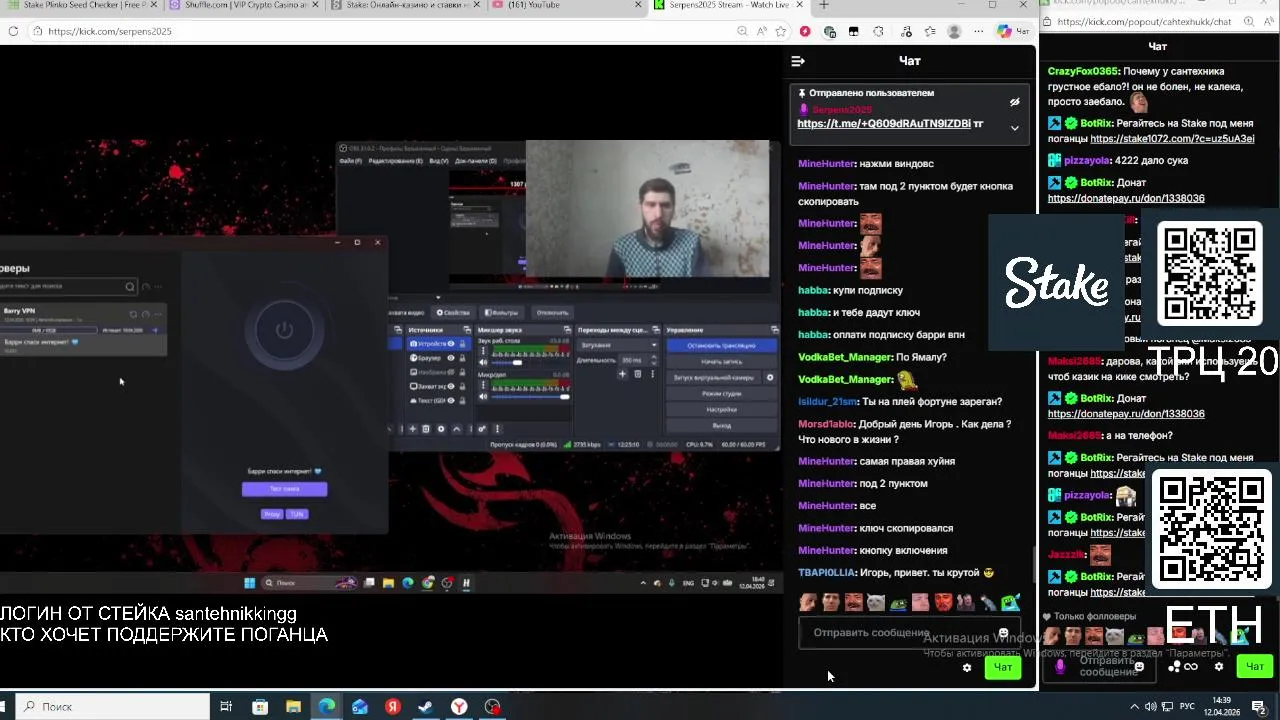Open Copilot Чат button in browser

pyautogui.click(x=1013, y=31)
